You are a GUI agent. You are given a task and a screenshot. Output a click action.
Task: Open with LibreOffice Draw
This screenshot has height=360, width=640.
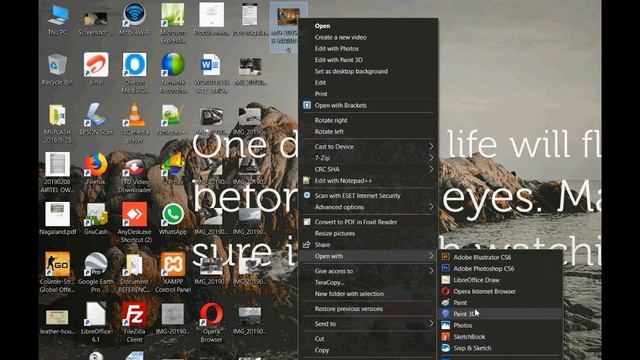coord(500,280)
